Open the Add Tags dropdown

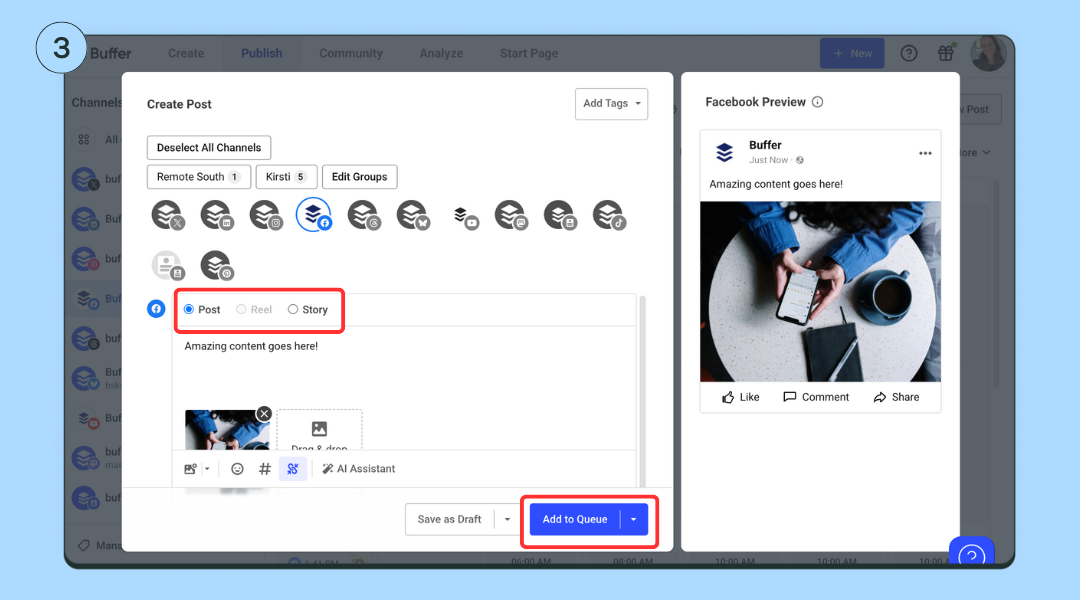pyautogui.click(x=611, y=103)
